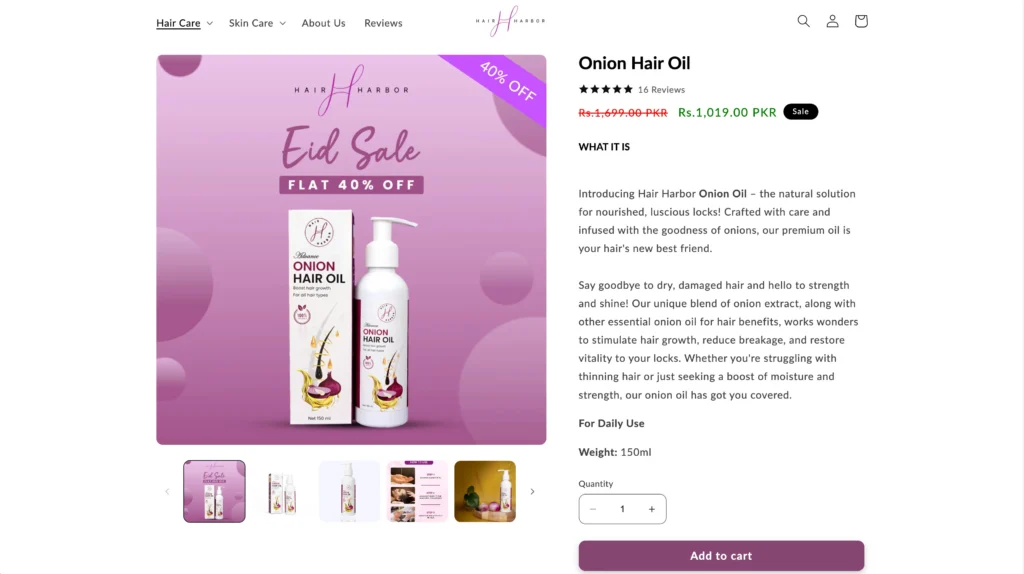Select the box and bottle thumbnail

pos(282,491)
